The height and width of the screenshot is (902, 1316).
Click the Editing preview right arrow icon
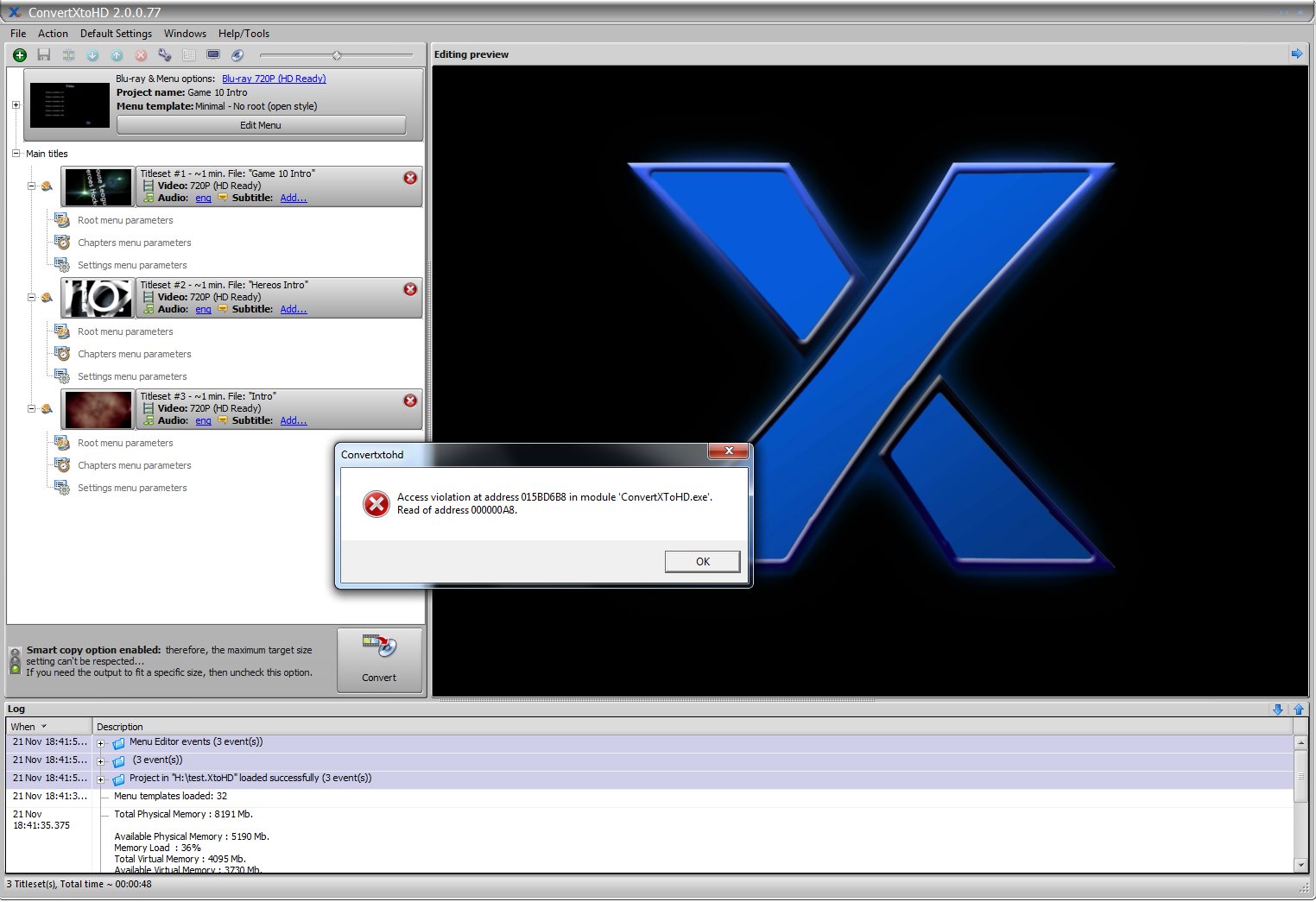1297,54
